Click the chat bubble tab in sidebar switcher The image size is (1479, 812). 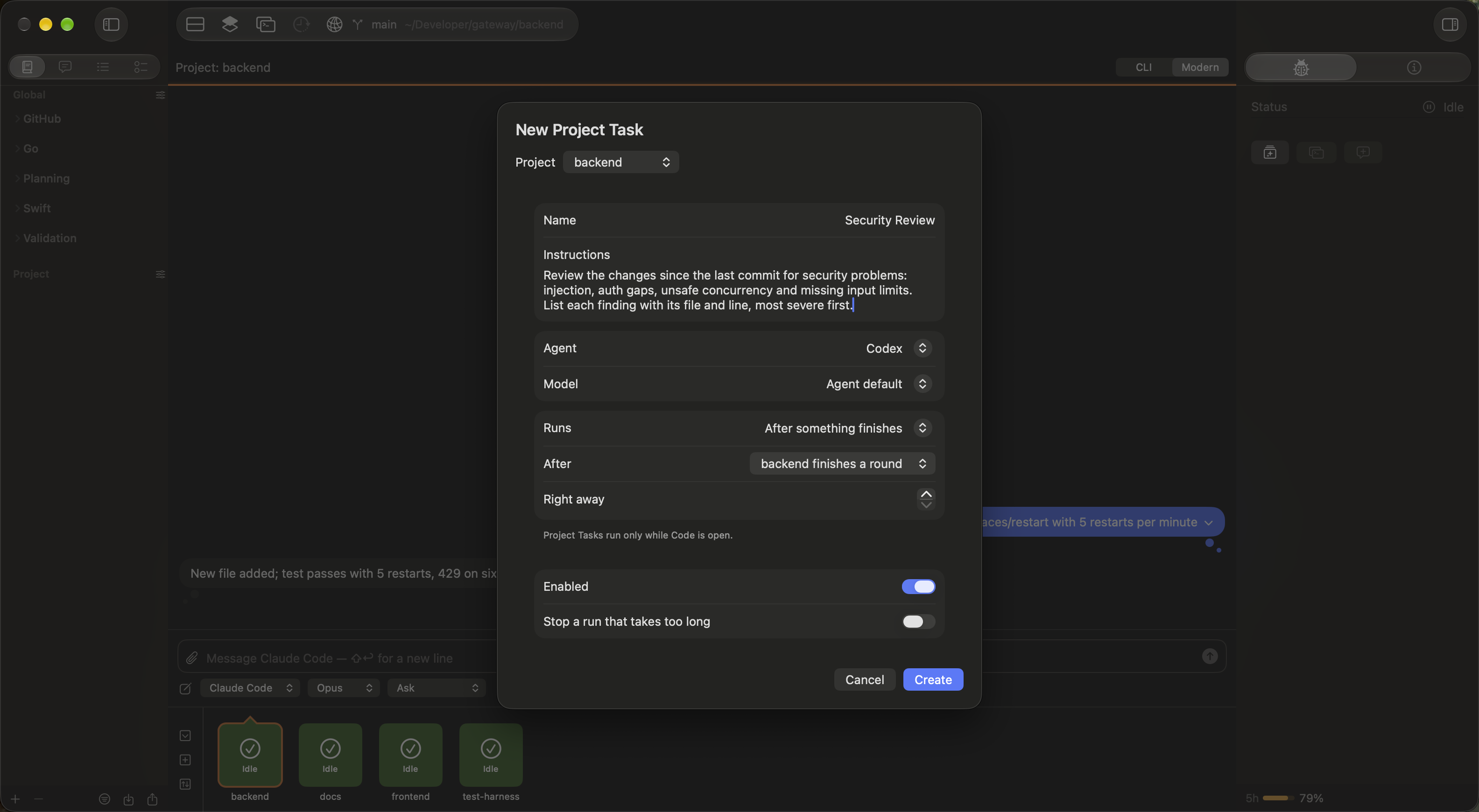65,67
